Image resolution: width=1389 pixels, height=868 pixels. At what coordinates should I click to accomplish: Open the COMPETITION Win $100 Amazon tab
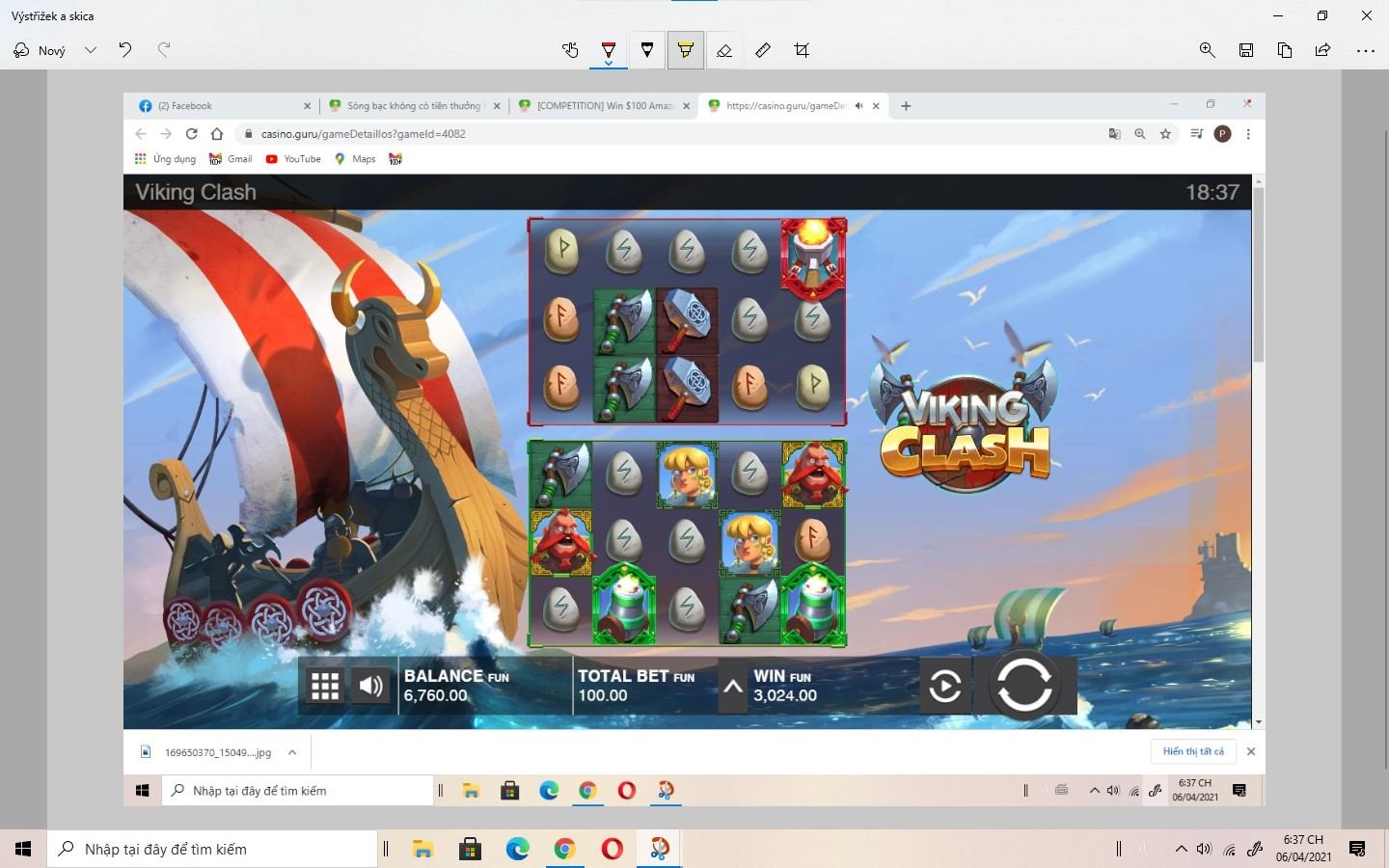tap(603, 106)
